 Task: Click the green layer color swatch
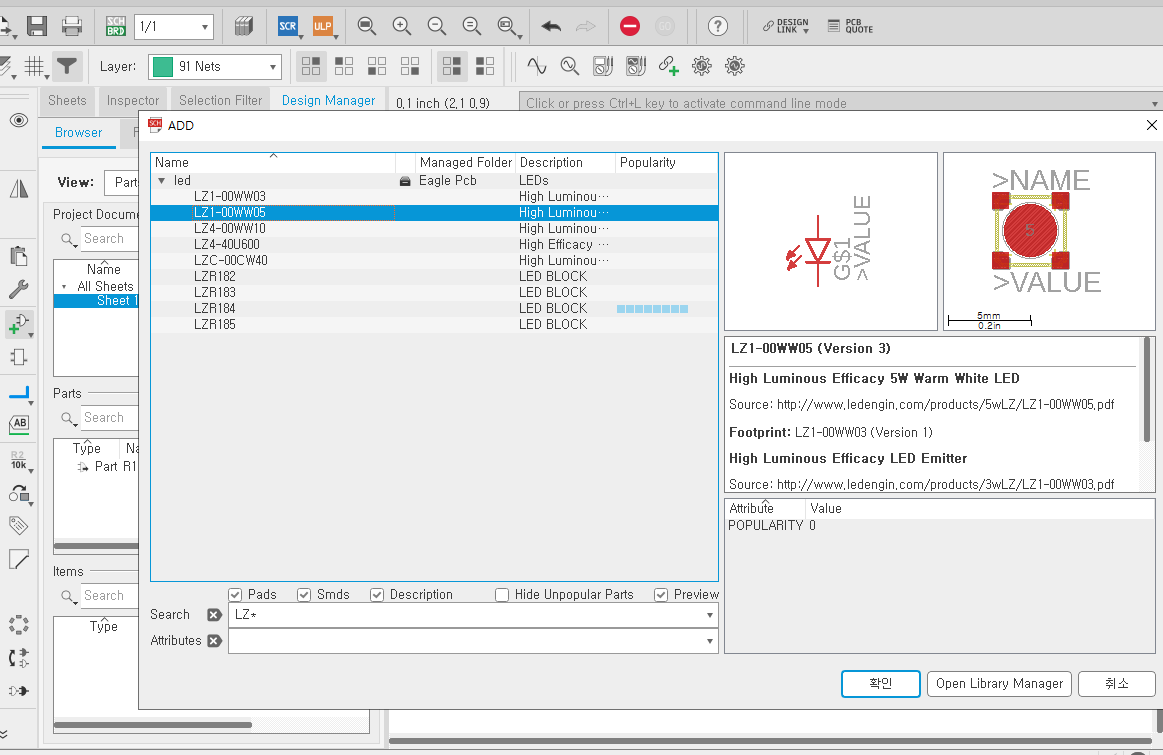162,67
